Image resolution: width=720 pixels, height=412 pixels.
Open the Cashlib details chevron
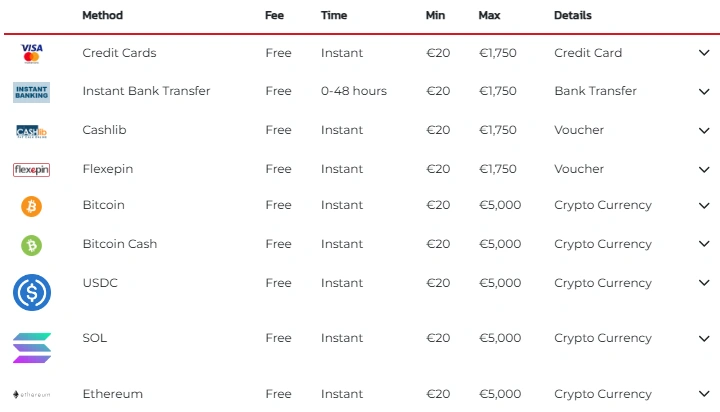click(704, 131)
